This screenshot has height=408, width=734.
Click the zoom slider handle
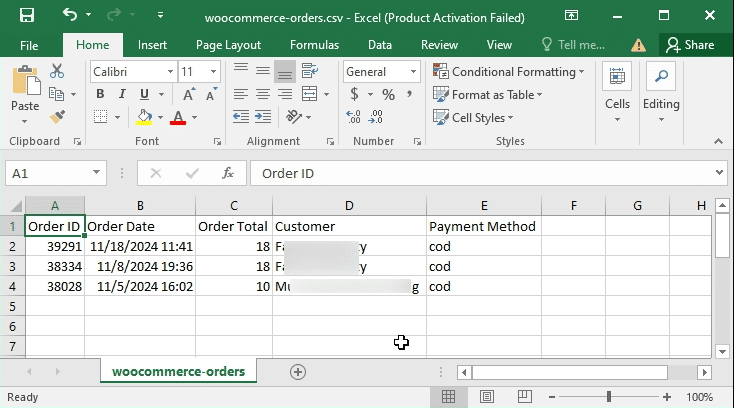coord(609,397)
